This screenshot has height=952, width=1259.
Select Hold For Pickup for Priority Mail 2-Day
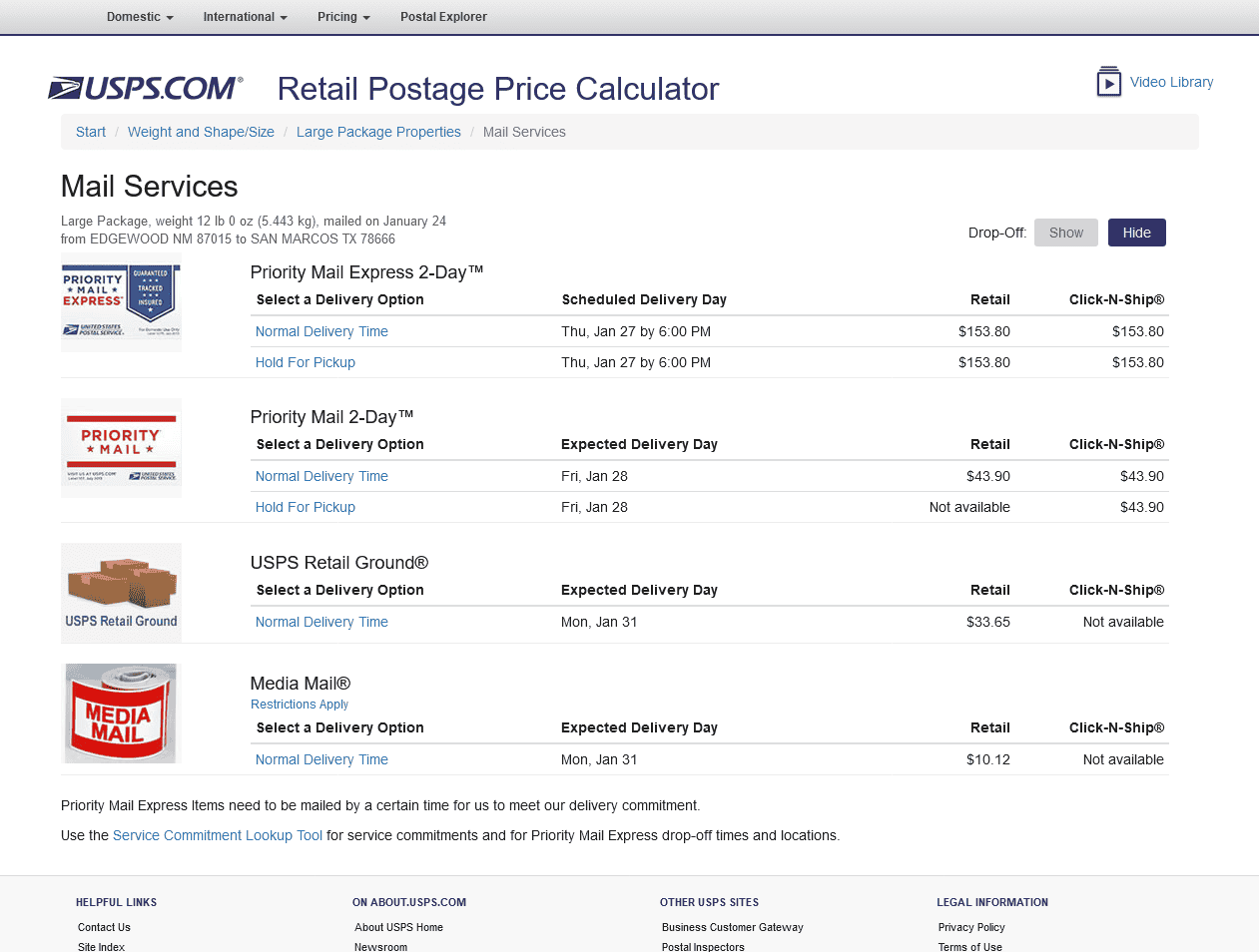pyautogui.click(x=306, y=507)
